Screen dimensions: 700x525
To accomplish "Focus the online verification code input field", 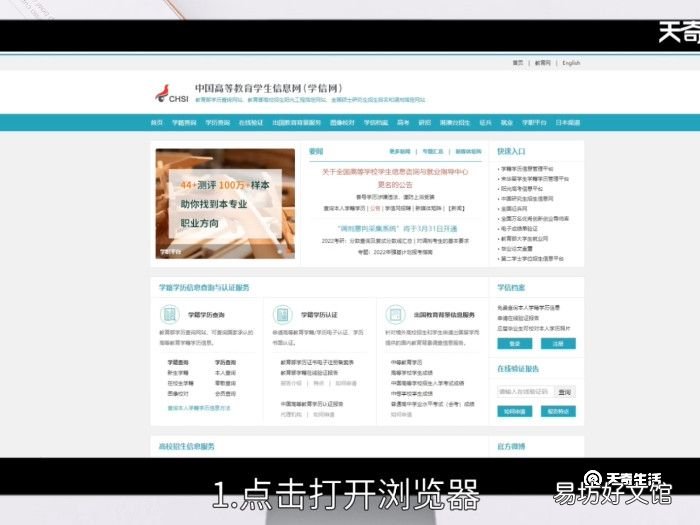I will click(x=525, y=392).
